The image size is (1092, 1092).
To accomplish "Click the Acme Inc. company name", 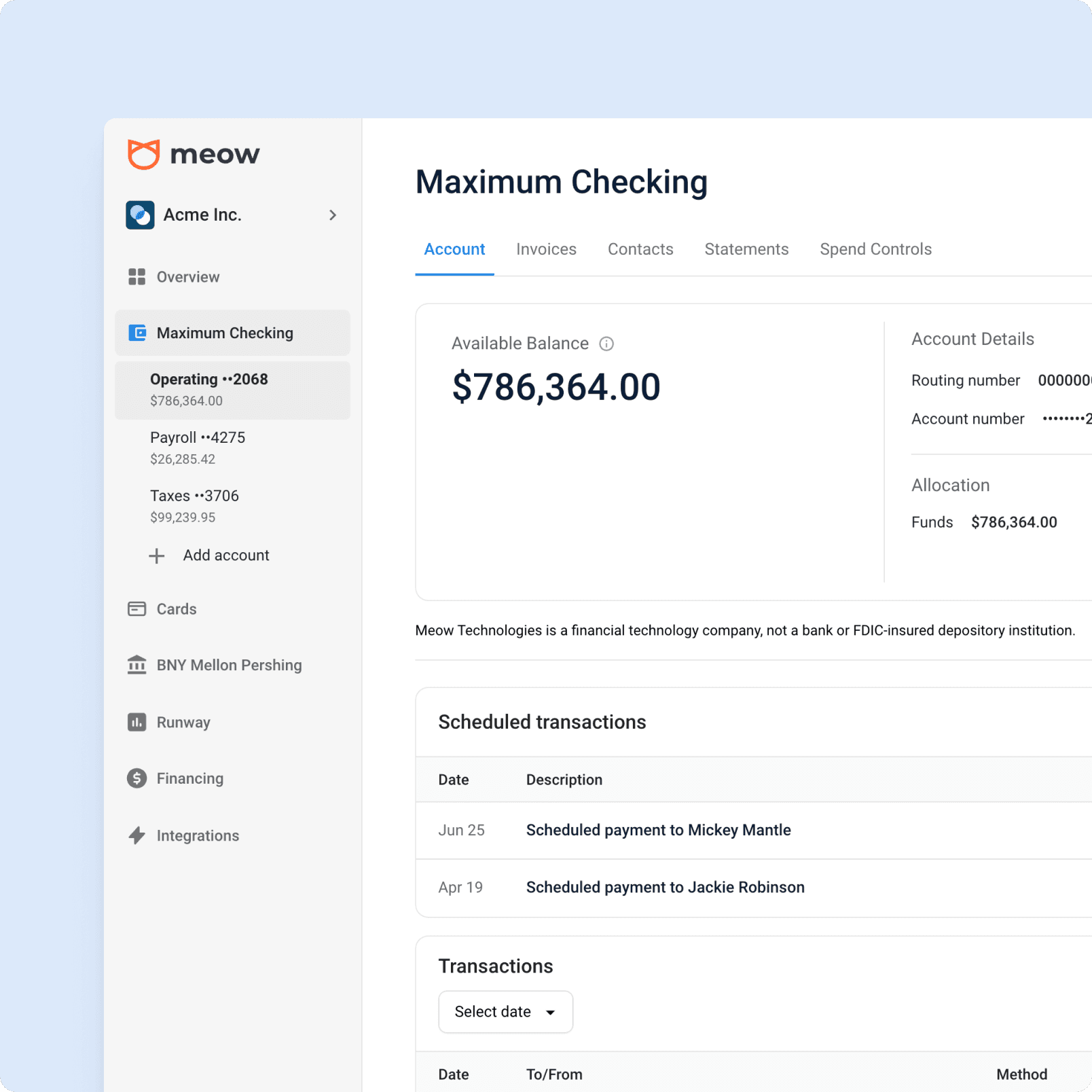I will click(202, 215).
